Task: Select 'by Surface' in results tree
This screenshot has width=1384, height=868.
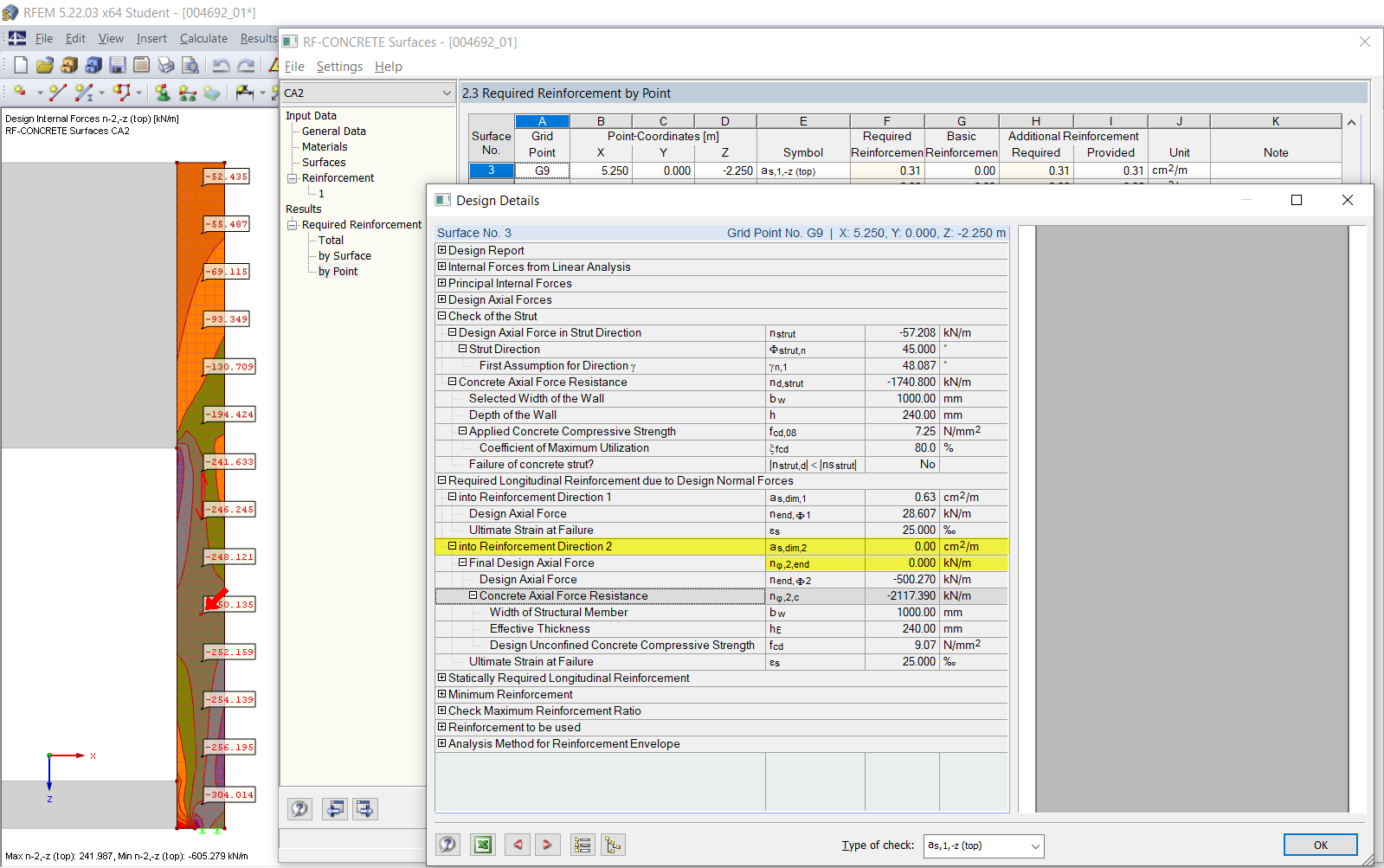Action: coord(344,256)
